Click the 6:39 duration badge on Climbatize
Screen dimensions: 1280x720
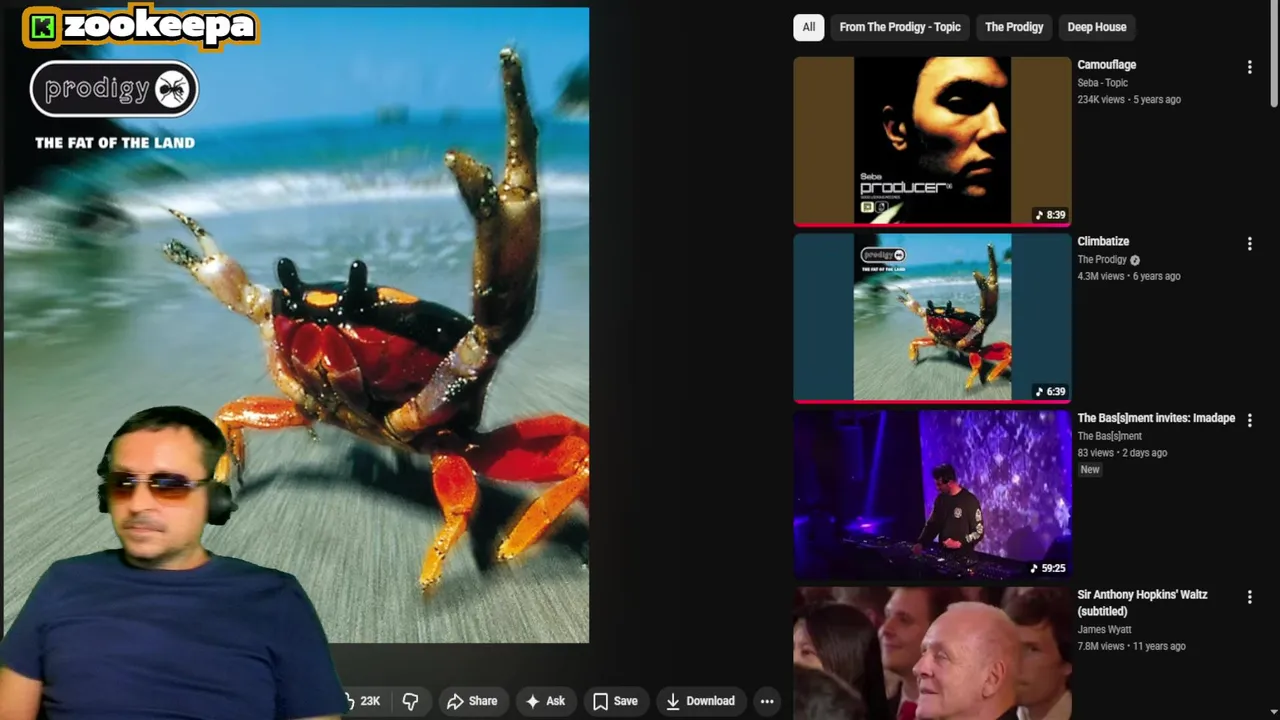1050,391
